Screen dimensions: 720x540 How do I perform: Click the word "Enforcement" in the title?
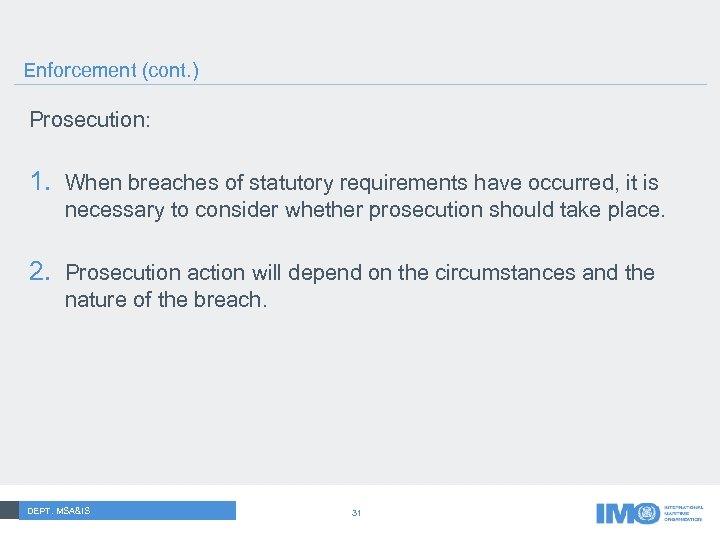coord(80,70)
